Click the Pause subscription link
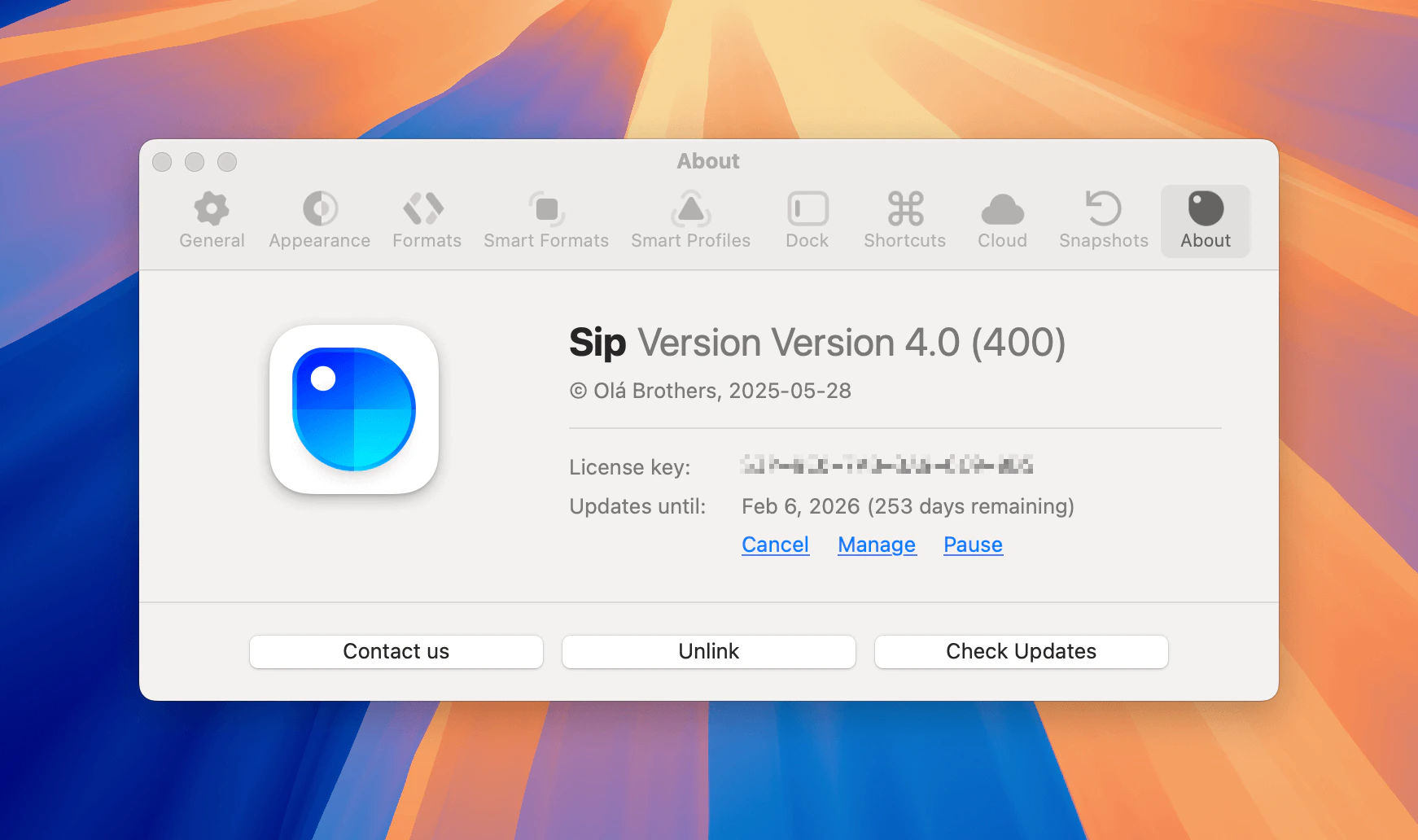 (973, 545)
